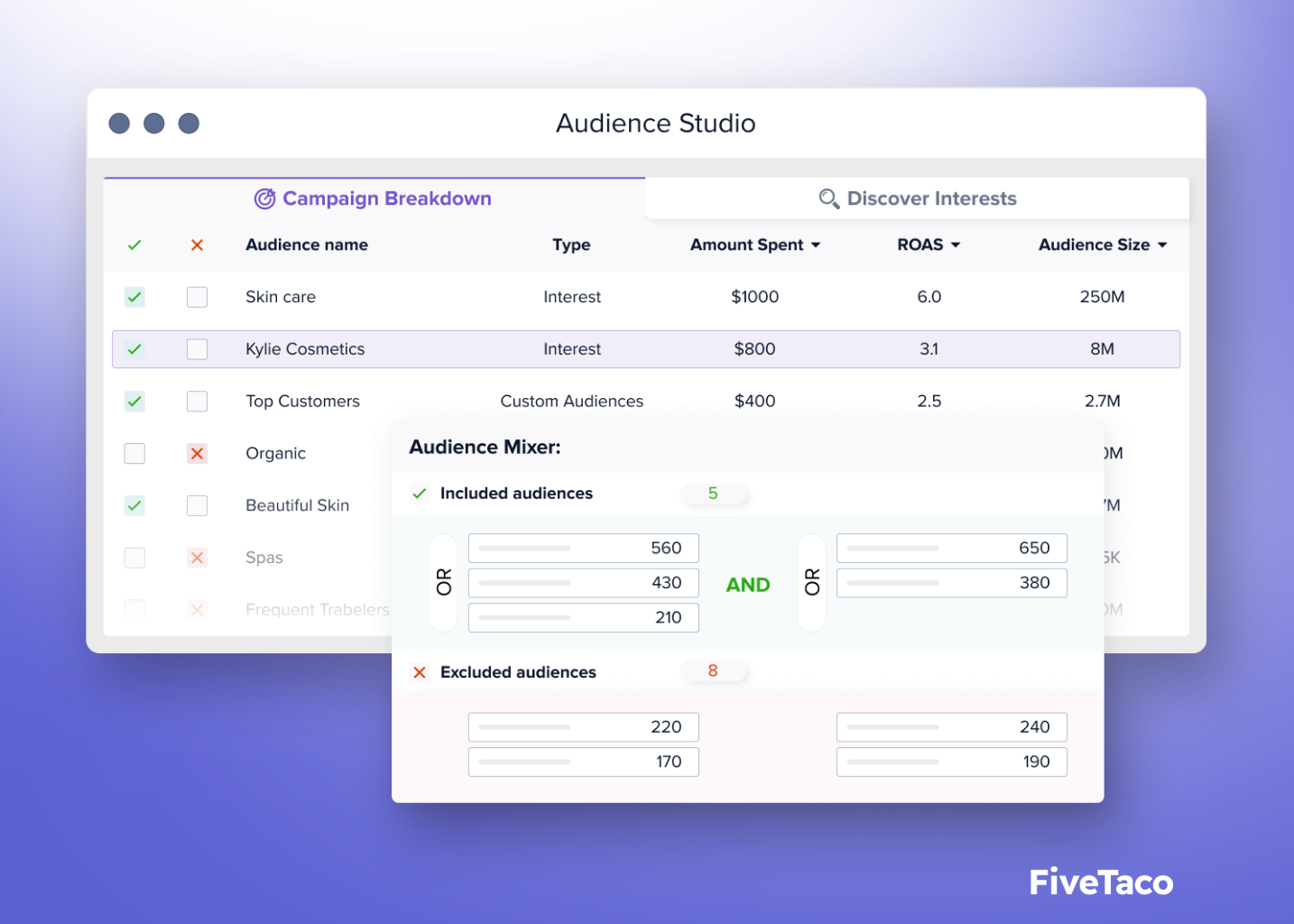The width and height of the screenshot is (1294, 924).
Task: Click the FiveTaco logo
Action: tap(1101, 882)
